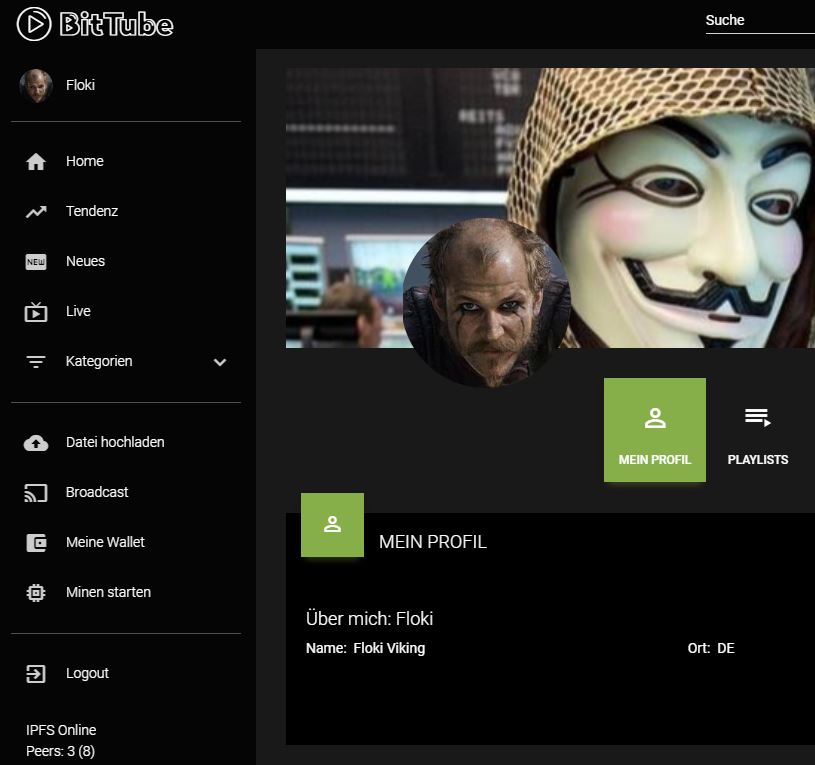815x765 pixels.
Task: Open the Live menu label
Action: [78, 311]
